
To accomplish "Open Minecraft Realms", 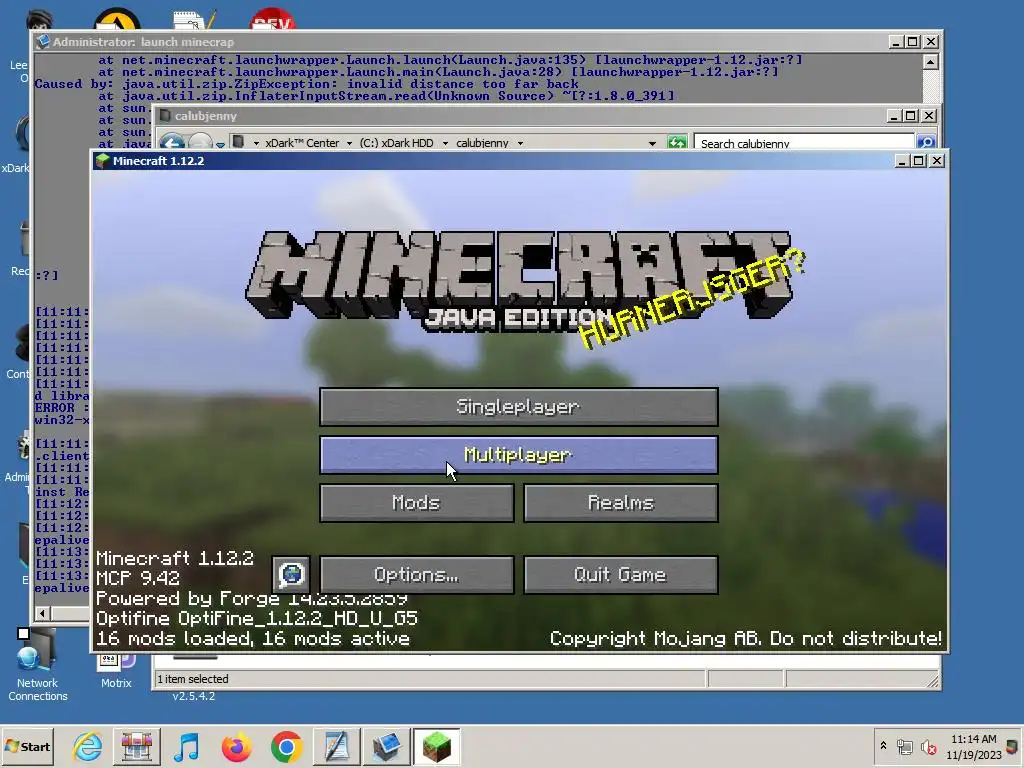I will coord(620,503).
